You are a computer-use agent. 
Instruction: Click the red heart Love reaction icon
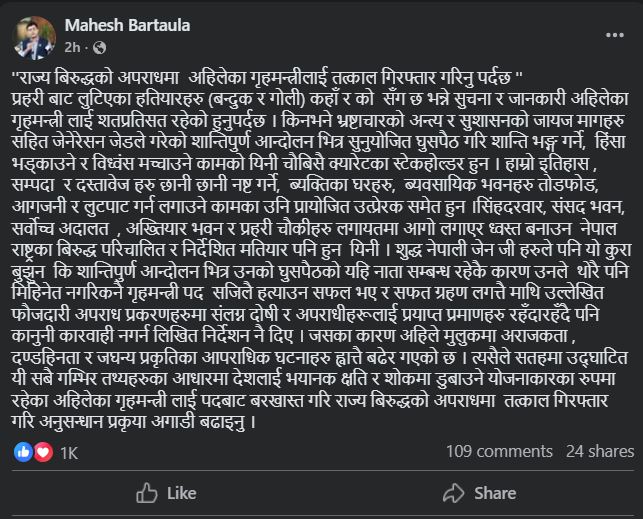pos(41,452)
